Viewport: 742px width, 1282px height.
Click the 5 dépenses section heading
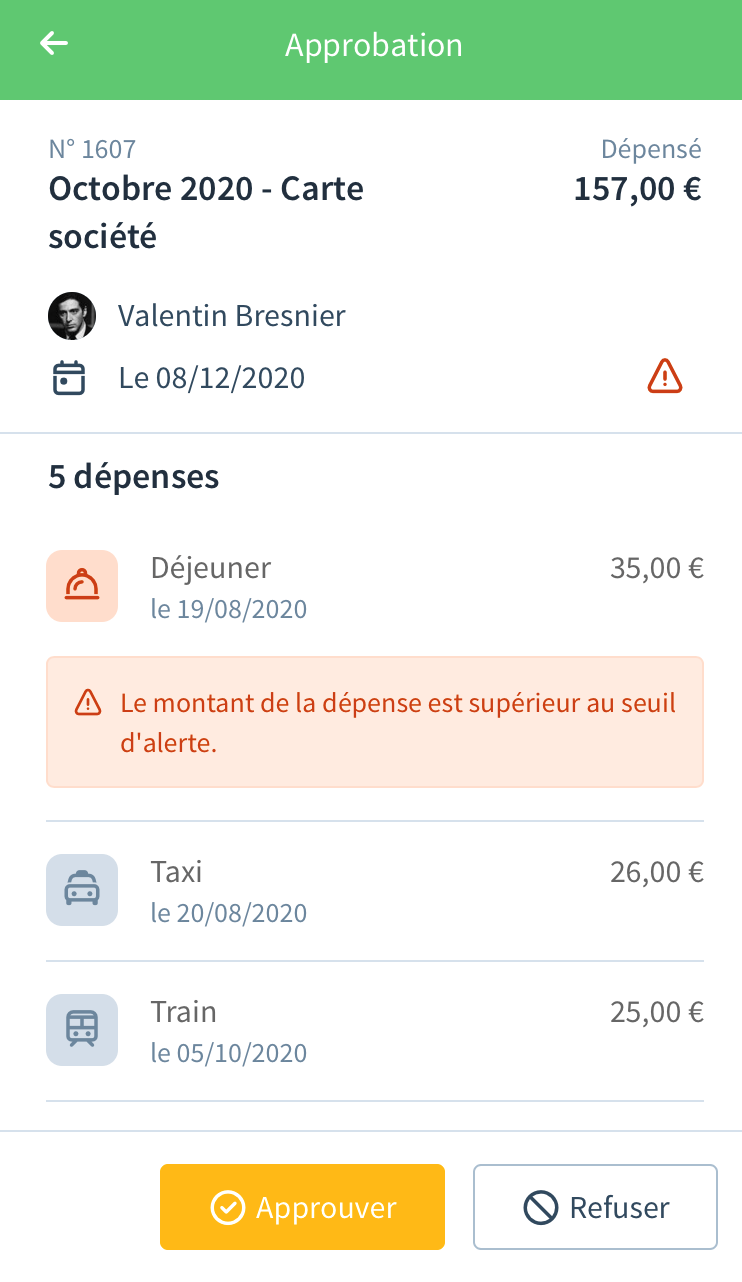point(134,477)
